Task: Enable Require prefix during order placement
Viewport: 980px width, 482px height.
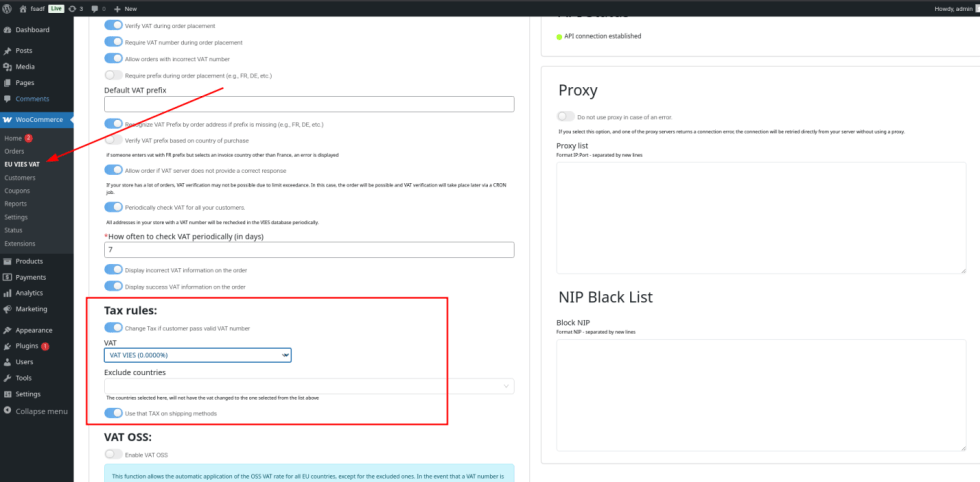Action: [113, 75]
